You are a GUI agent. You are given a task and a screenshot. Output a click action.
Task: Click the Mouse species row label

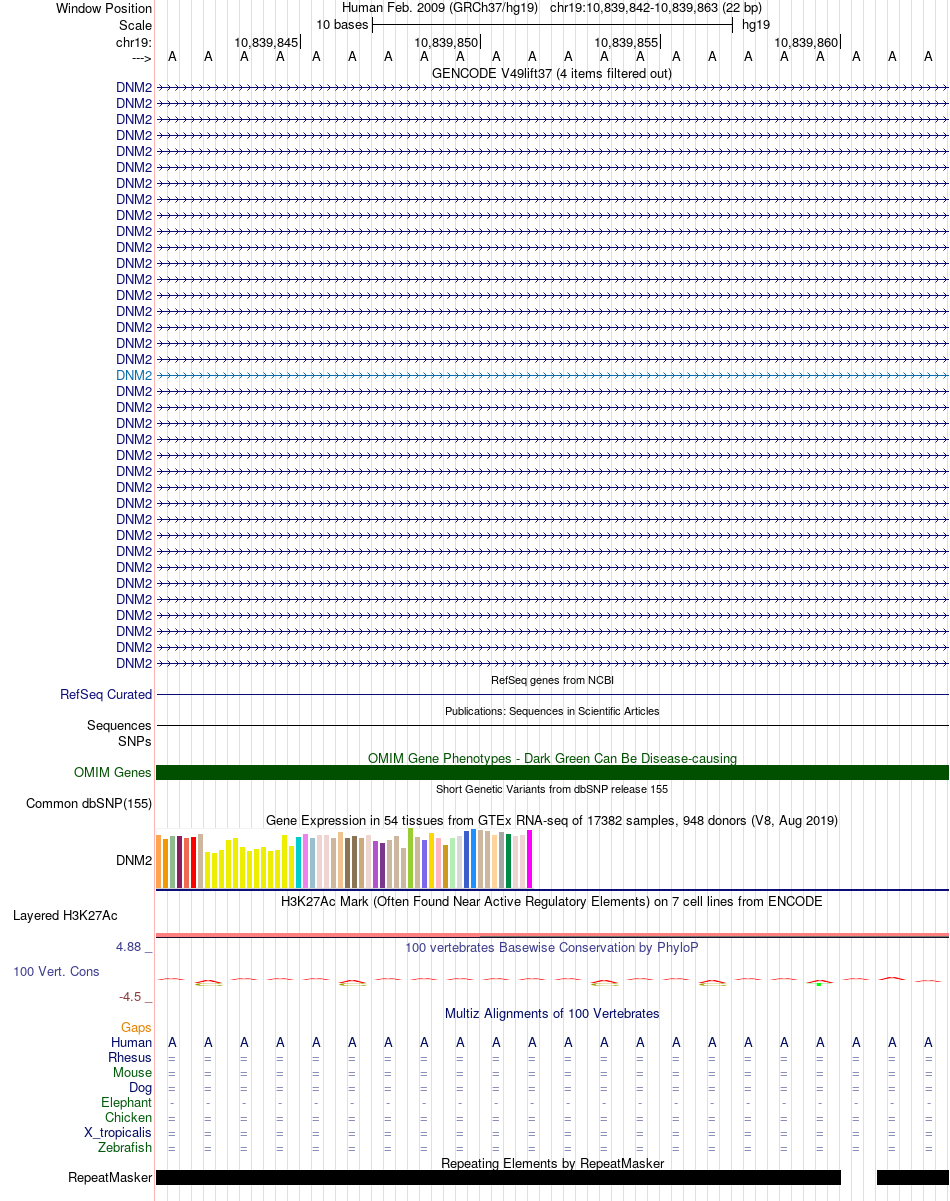pos(133,1072)
